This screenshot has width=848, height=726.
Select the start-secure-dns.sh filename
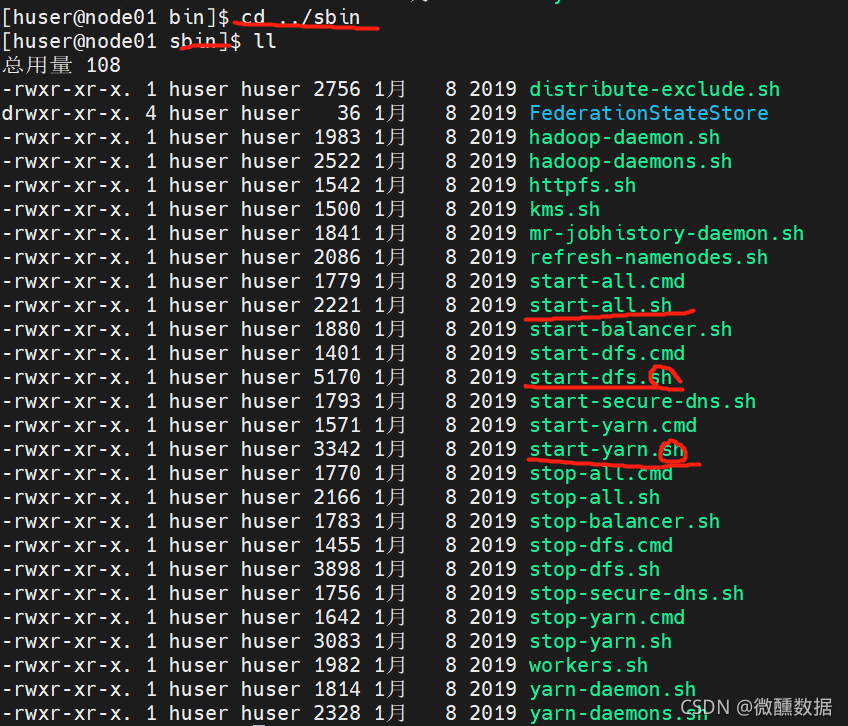[x=642, y=401]
